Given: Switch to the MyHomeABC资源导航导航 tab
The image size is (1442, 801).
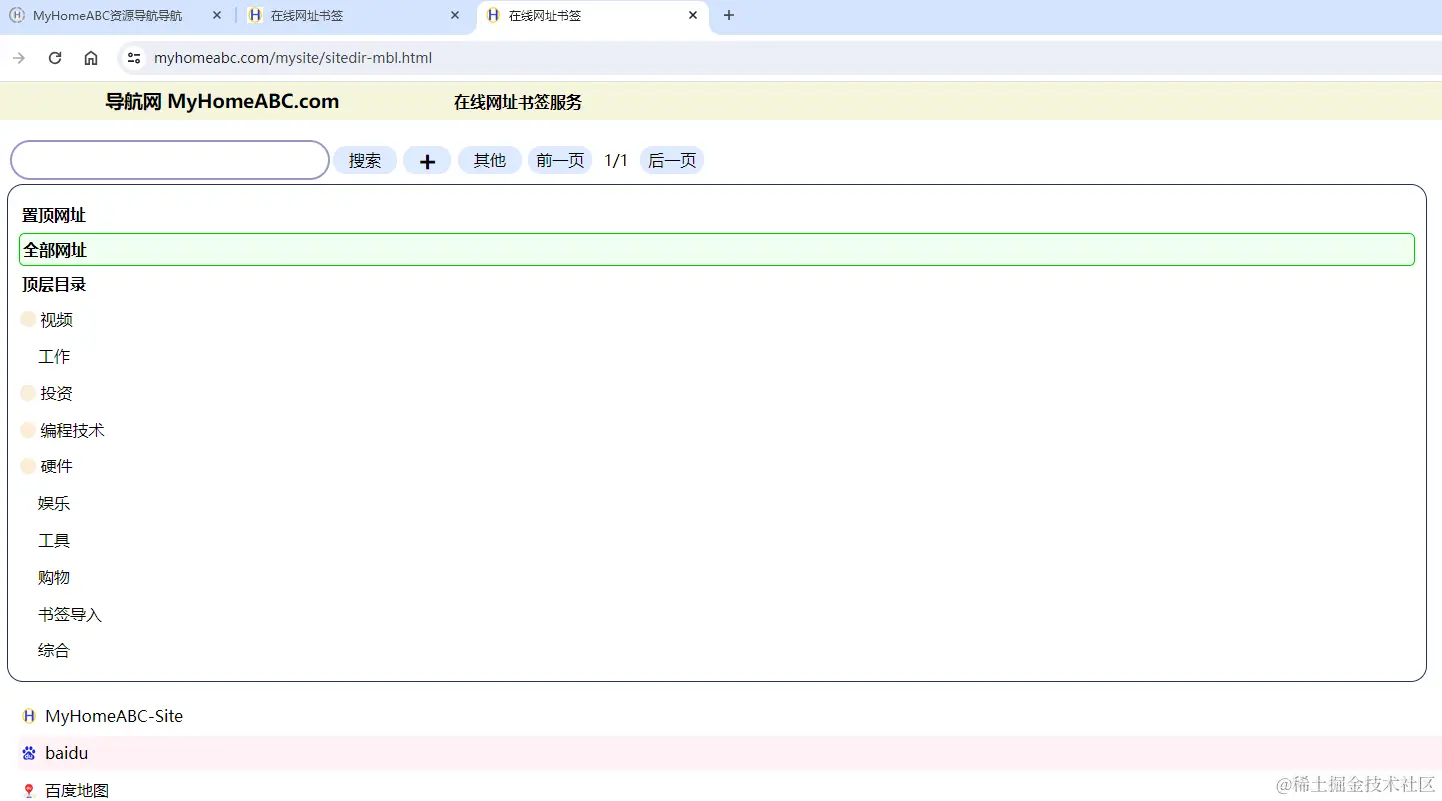Looking at the screenshot, I should pos(108,16).
